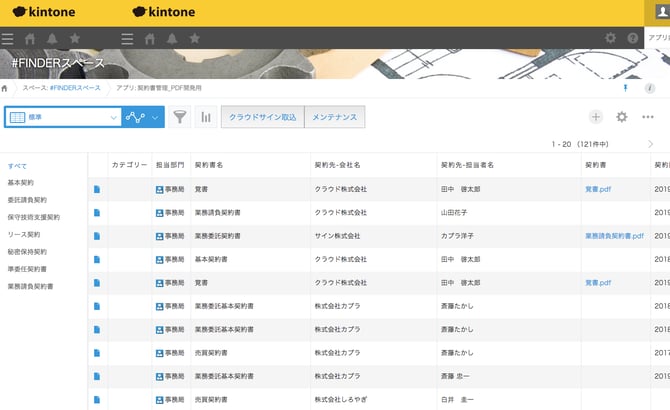Click the home icon in the breadcrumb
670x410 pixels.
(x=6, y=88)
